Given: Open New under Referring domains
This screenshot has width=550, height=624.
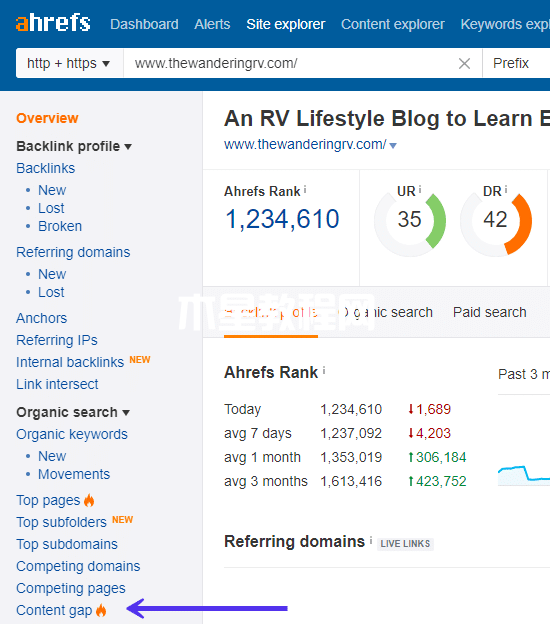Looking at the screenshot, I should click(52, 274).
